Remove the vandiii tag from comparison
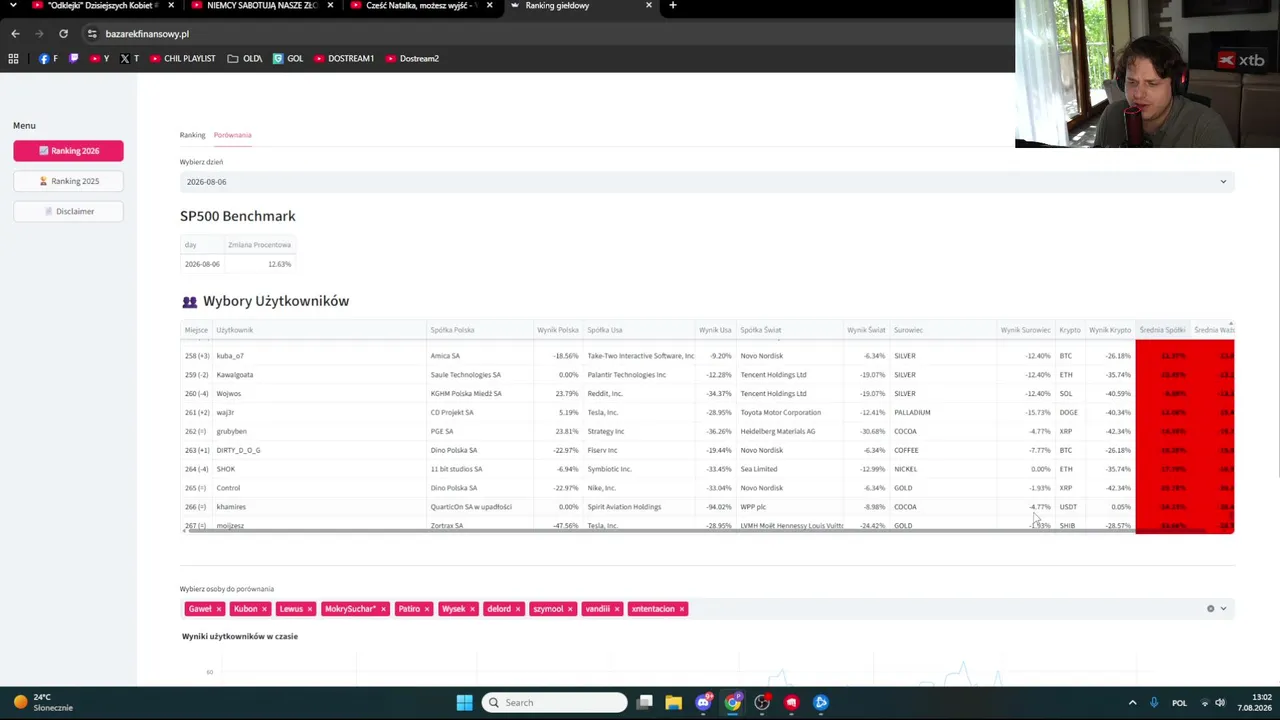 tap(617, 609)
